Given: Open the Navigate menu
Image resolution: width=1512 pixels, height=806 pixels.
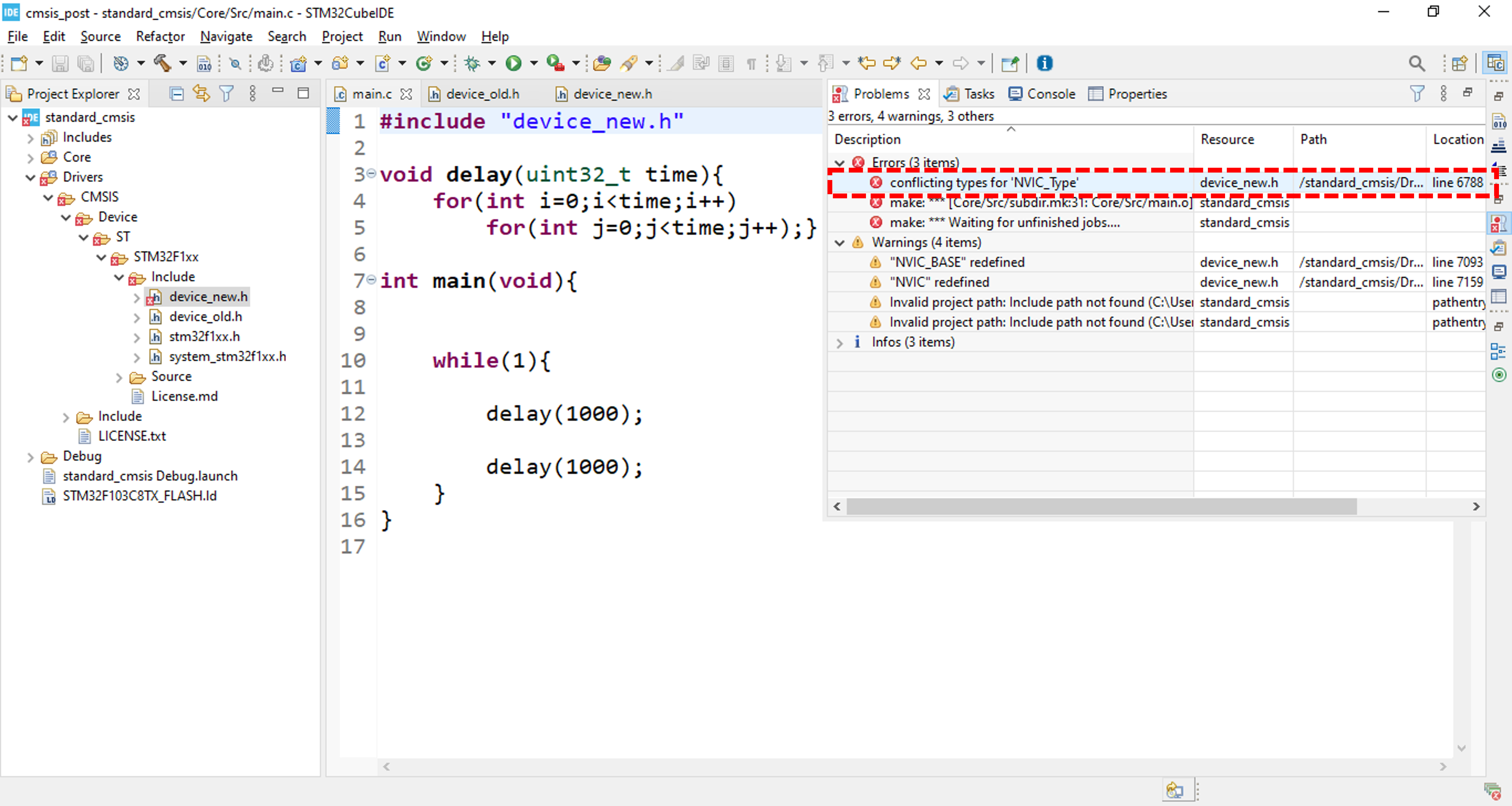Looking at the screenshot, I should (x=226, y=36).
